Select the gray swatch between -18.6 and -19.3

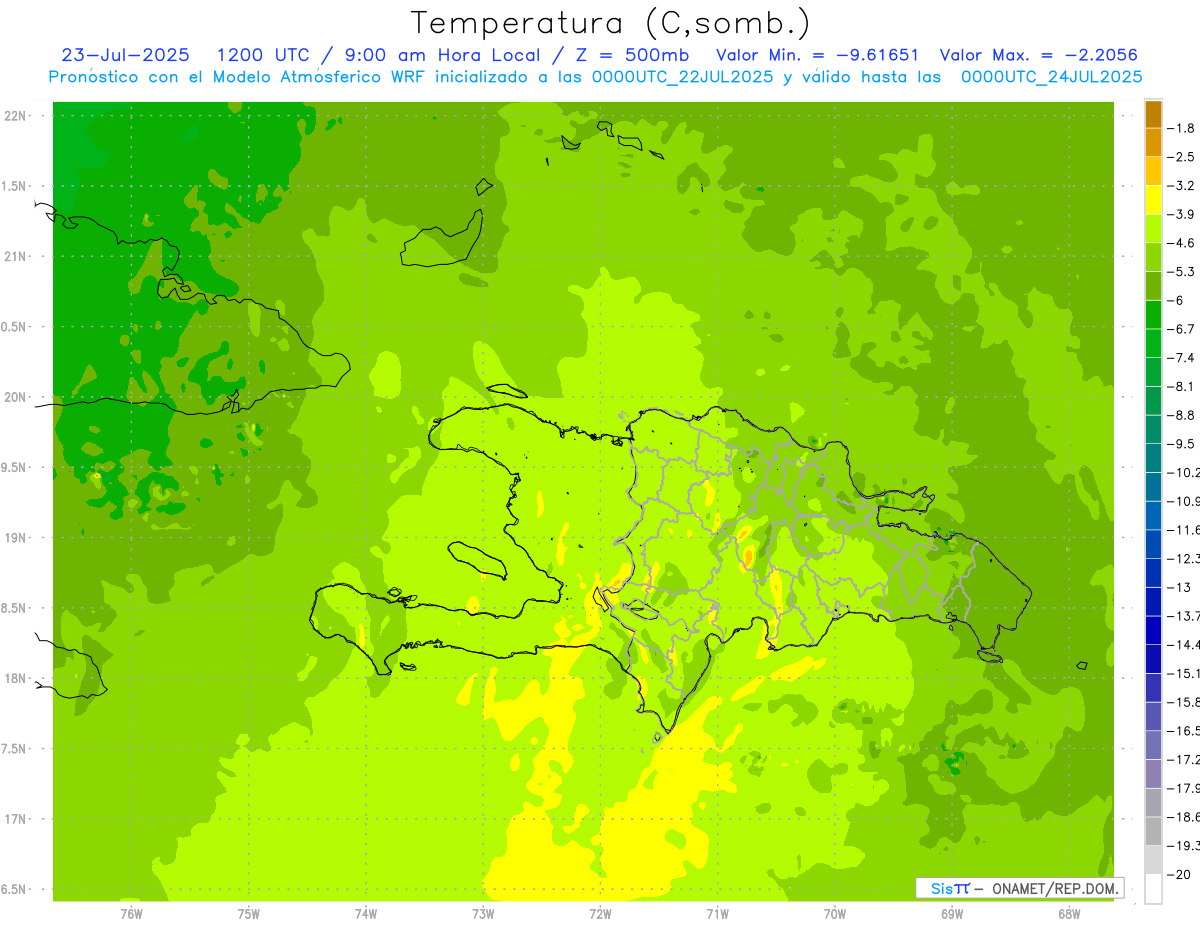1153,831
